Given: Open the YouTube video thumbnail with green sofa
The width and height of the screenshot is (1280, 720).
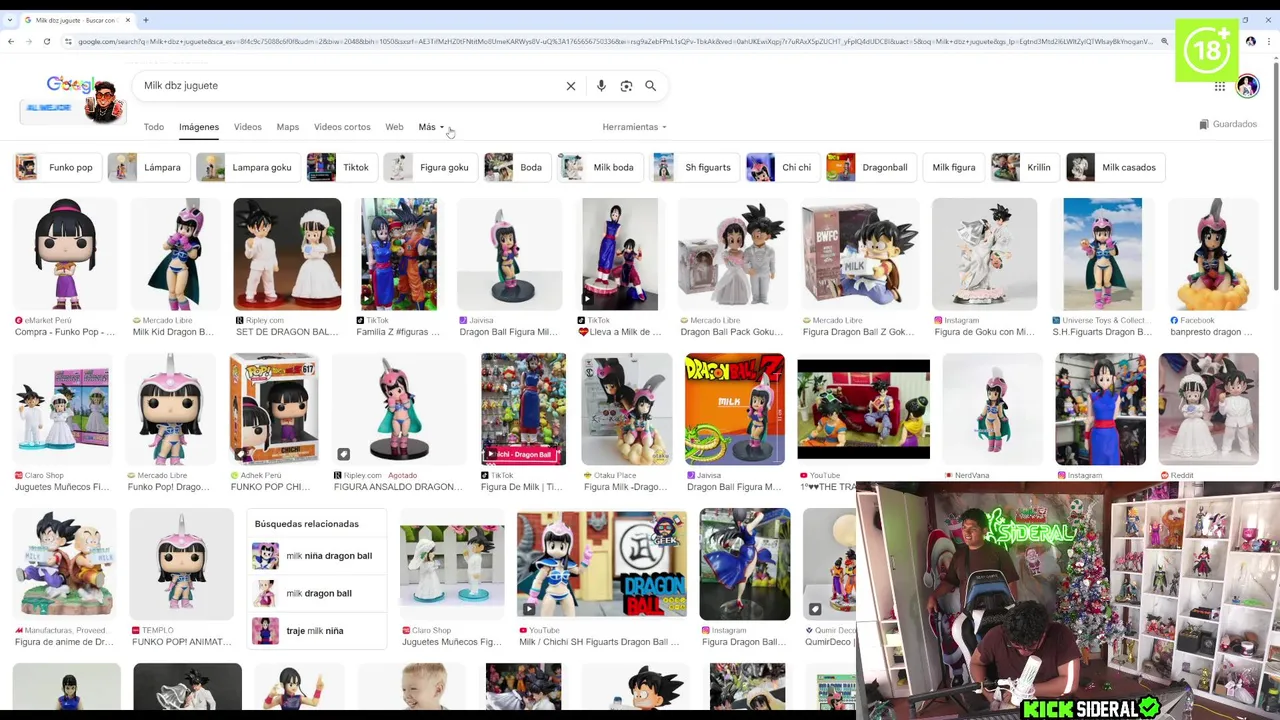Looking at the screenshot, I should click(x=863, y=409).
